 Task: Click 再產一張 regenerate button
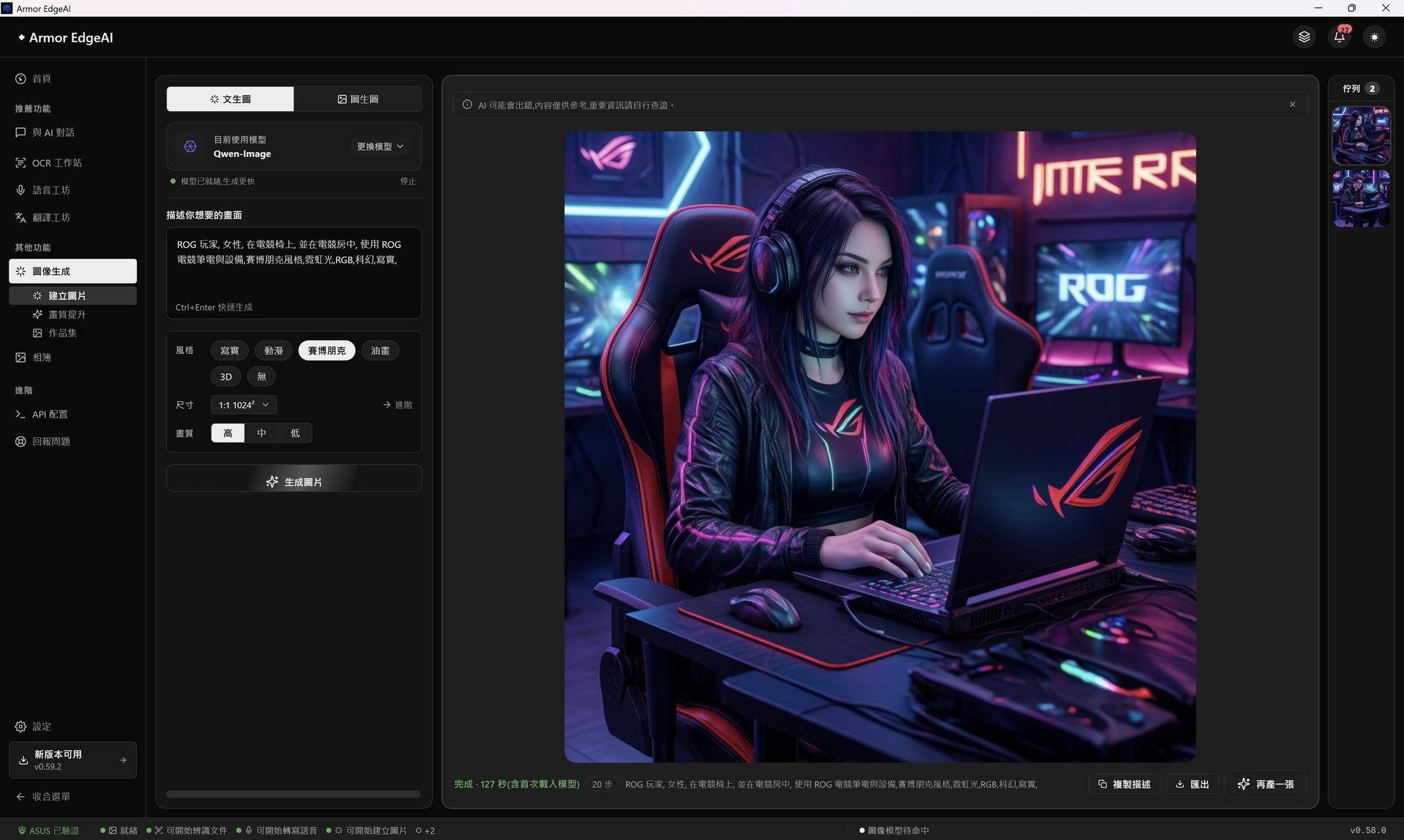[x=1266, y=784]
